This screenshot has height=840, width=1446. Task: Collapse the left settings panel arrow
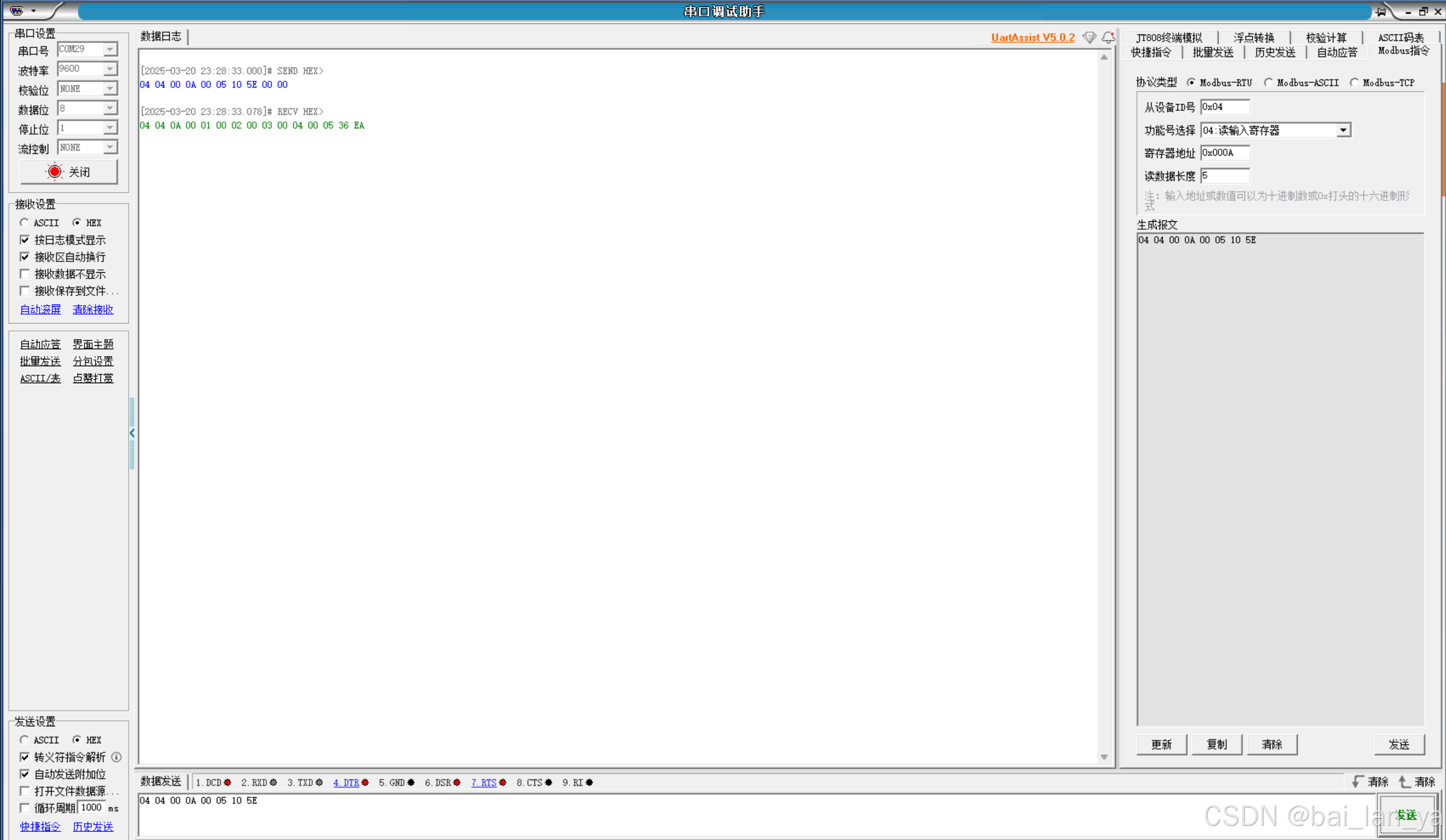pos(132,433)
